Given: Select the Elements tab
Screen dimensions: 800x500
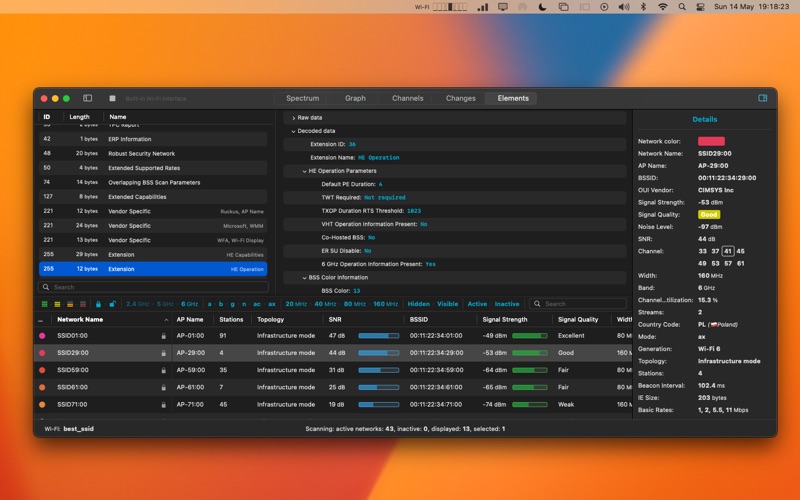Looking at the screenshot, I should click(513, 98).
